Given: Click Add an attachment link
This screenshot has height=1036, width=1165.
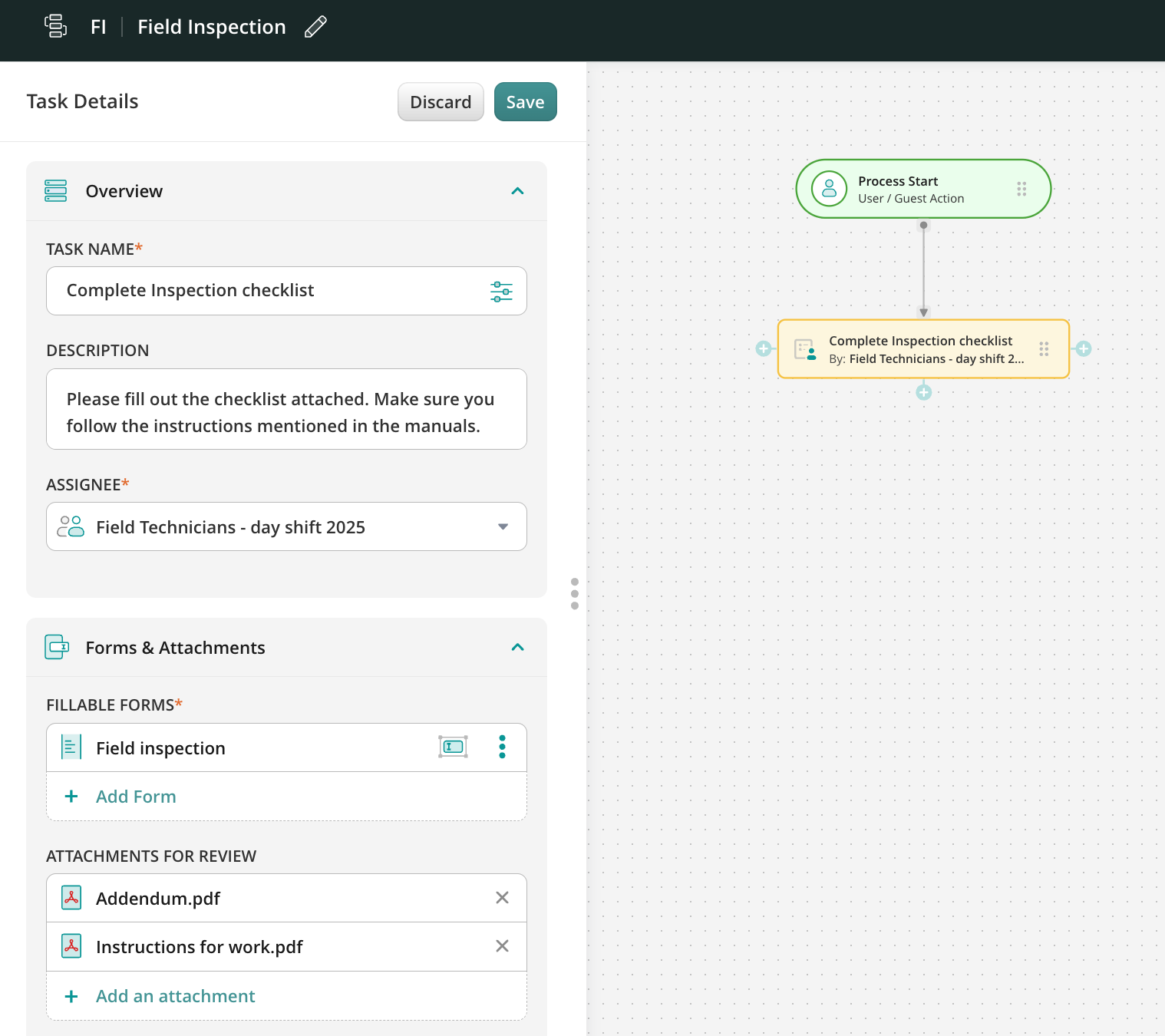Looking at the screenshot, I should point(175,996).
